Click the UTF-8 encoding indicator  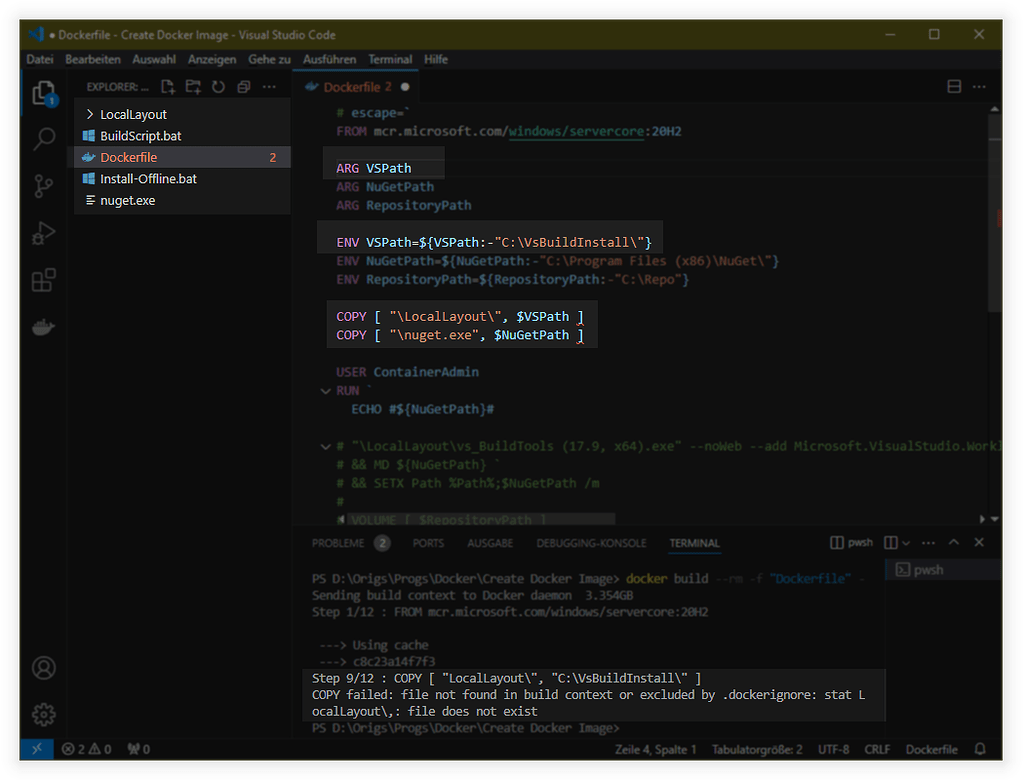point(834,749)
